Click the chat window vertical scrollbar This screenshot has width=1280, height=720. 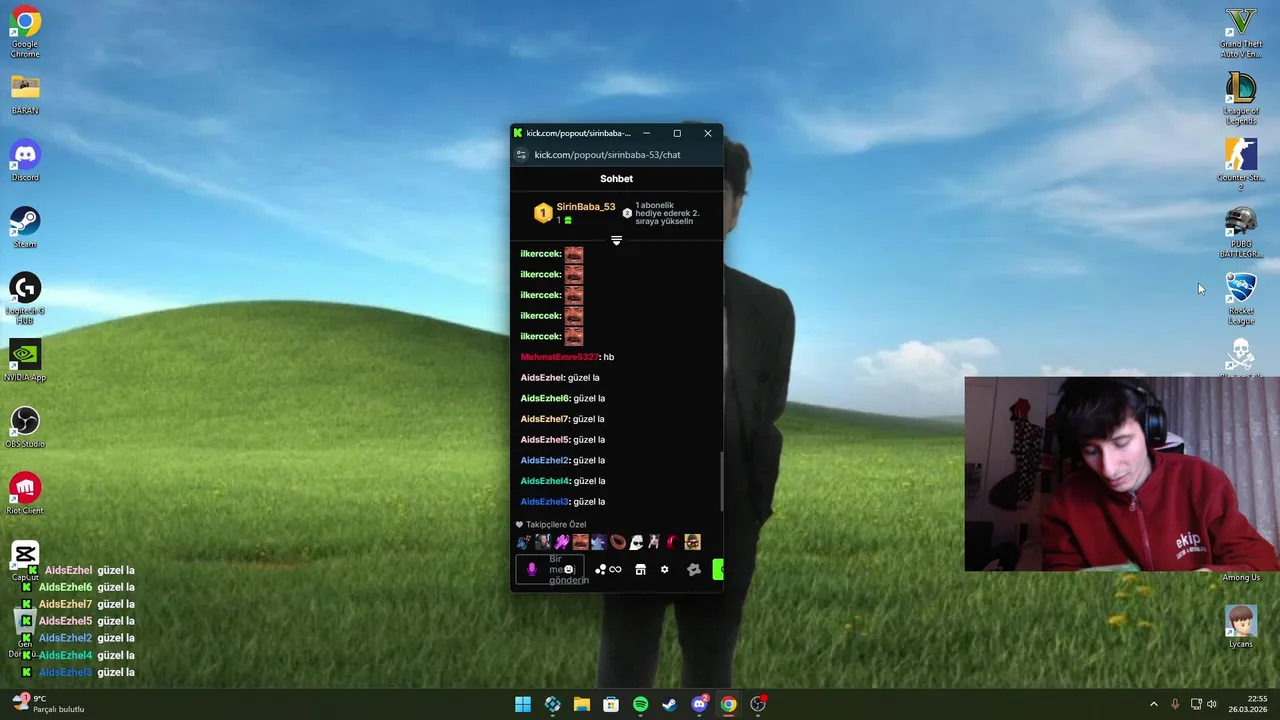pyautogui.click(x=721, y=480)
